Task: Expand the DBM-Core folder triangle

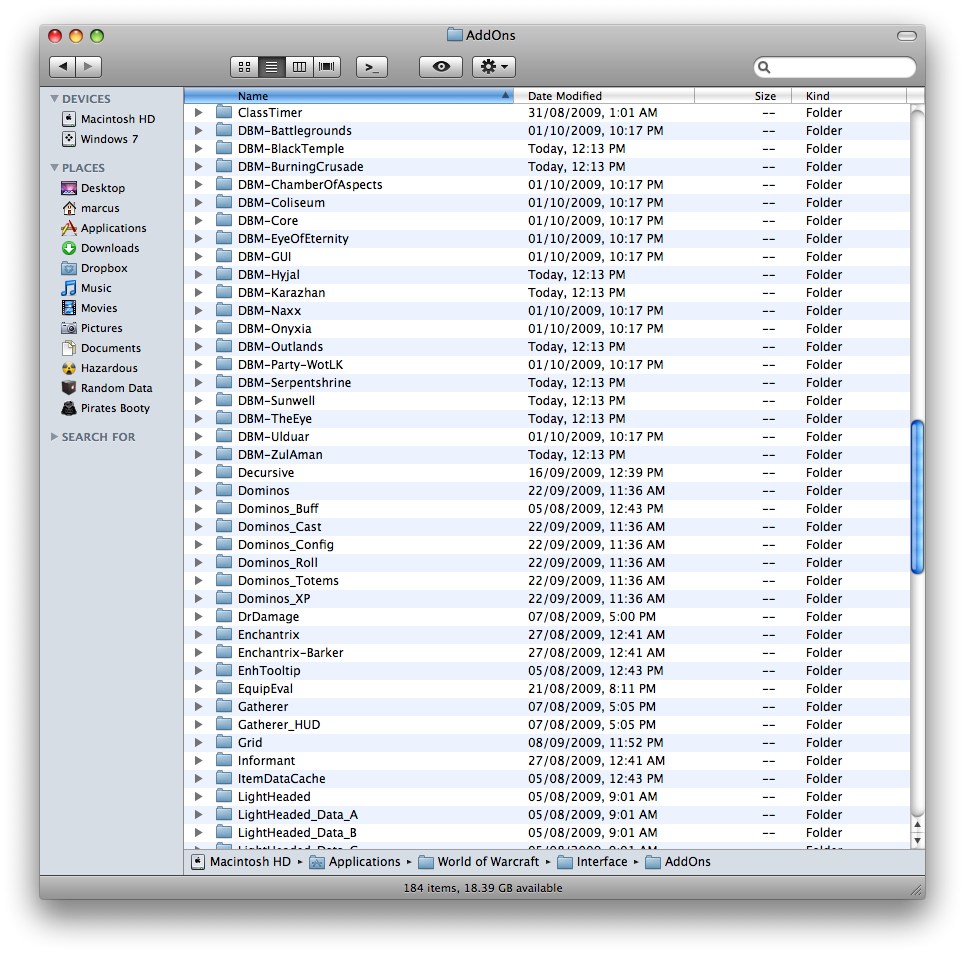Action: tap(198, 220)
